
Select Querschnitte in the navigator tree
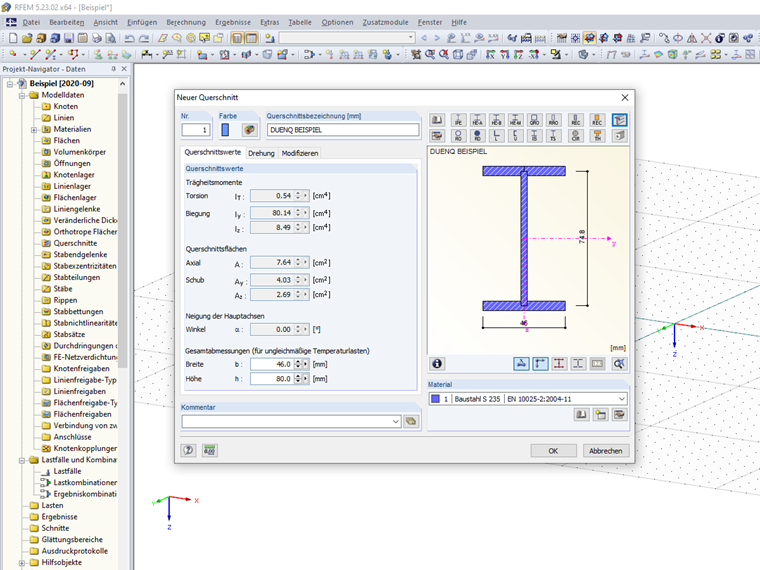(75, 243)
